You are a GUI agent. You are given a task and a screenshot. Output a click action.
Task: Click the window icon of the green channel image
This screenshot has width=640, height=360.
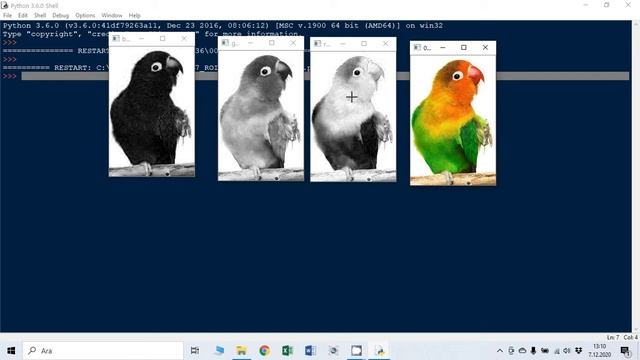point(225,43)
